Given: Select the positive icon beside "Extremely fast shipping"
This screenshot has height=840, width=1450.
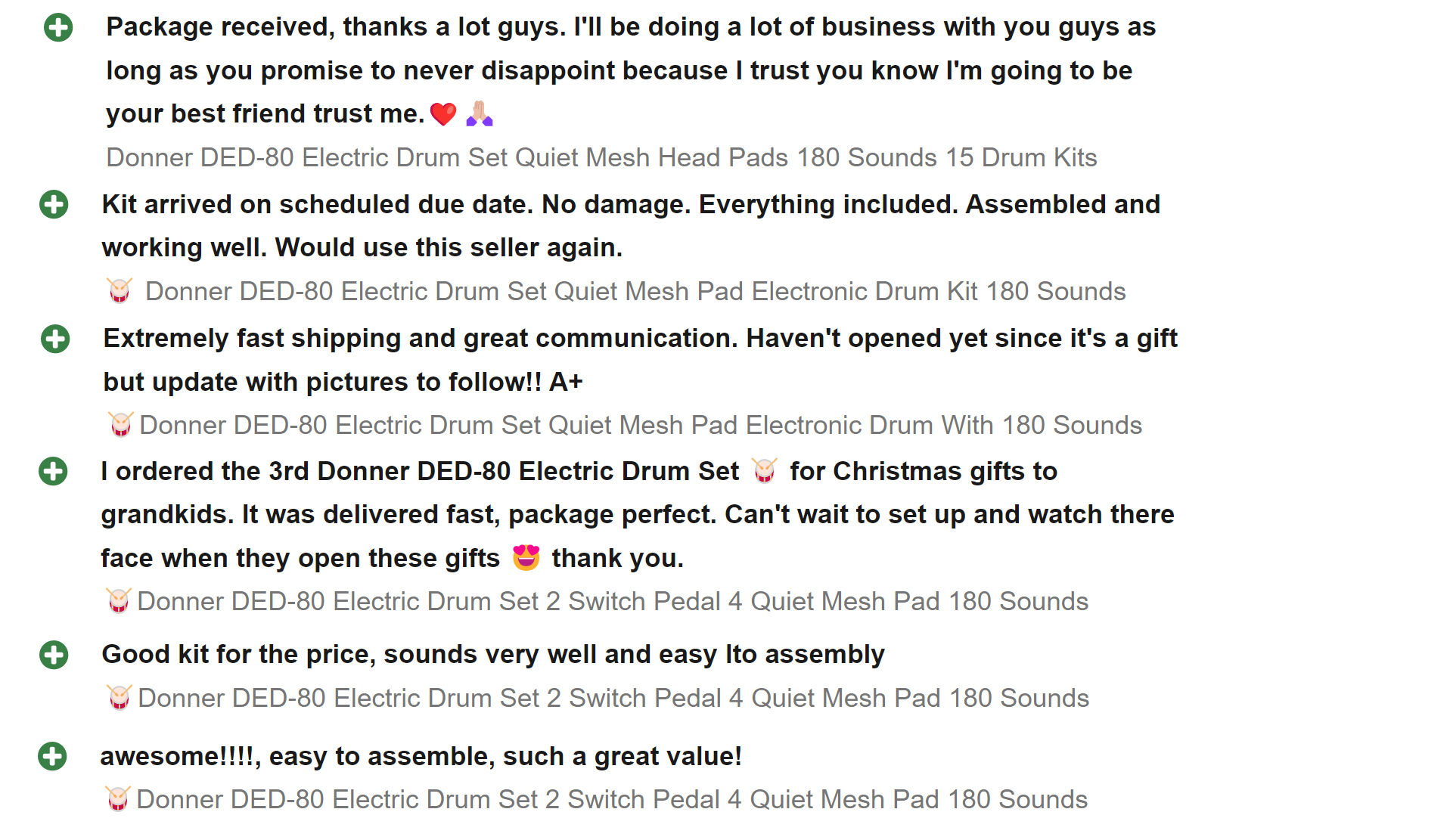Looking at the screenshot, I should 55,339.
